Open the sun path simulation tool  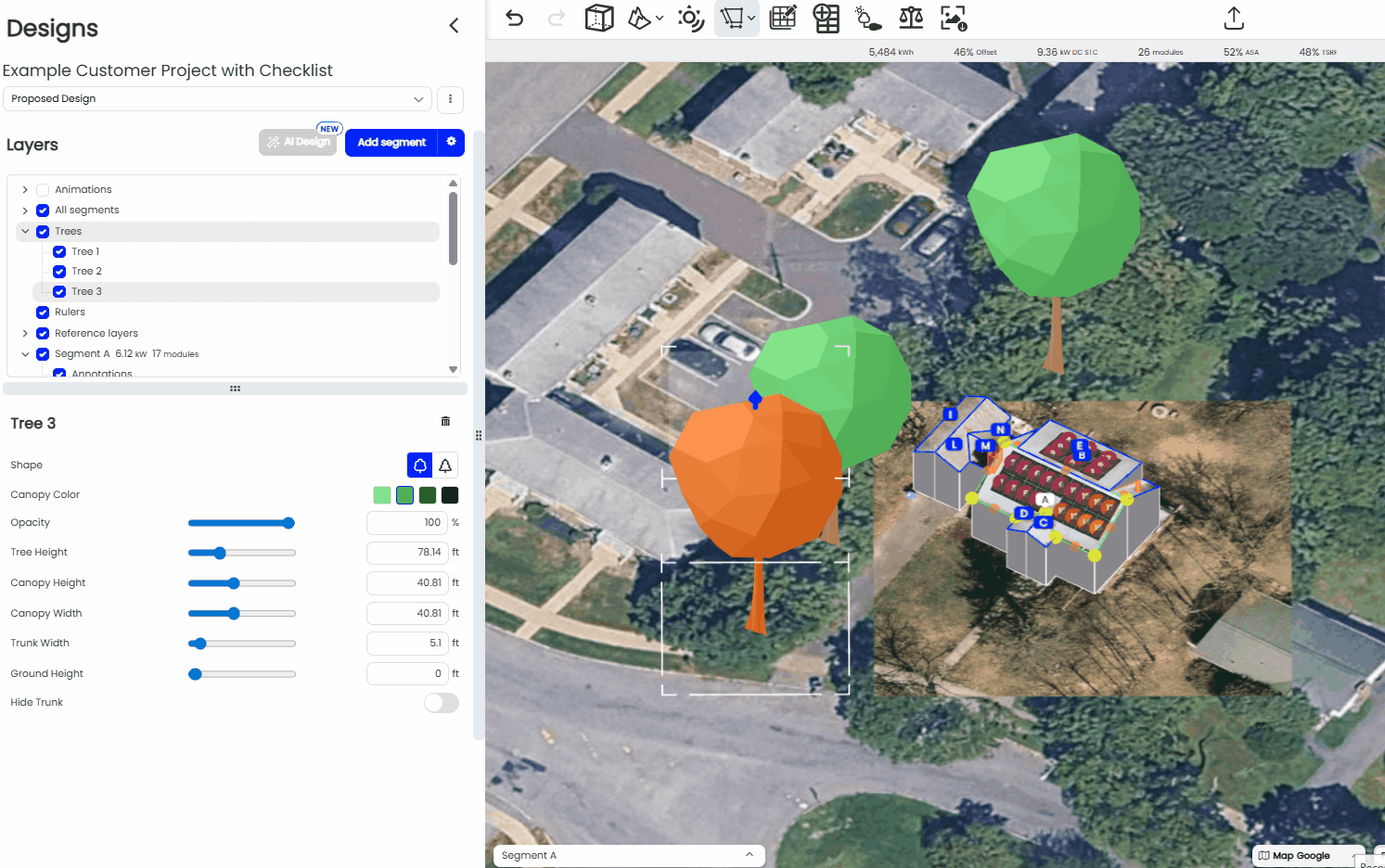pyautogui.click(x=691, y=18)
